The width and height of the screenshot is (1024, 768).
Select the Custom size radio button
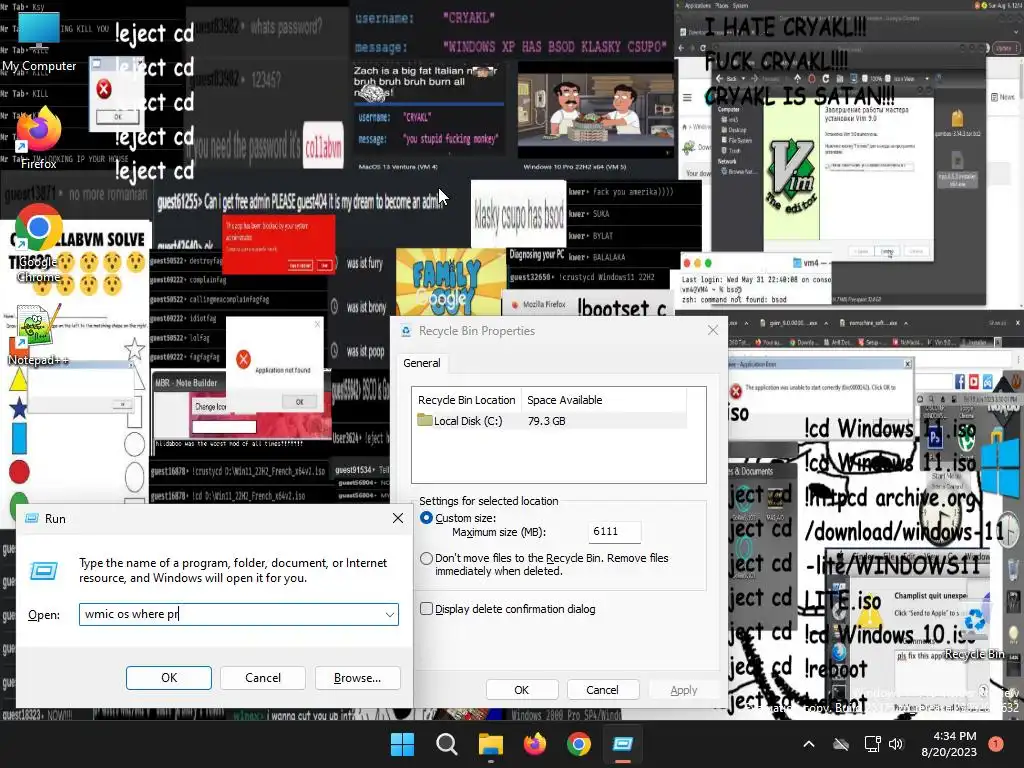click(x=426, y=518)
